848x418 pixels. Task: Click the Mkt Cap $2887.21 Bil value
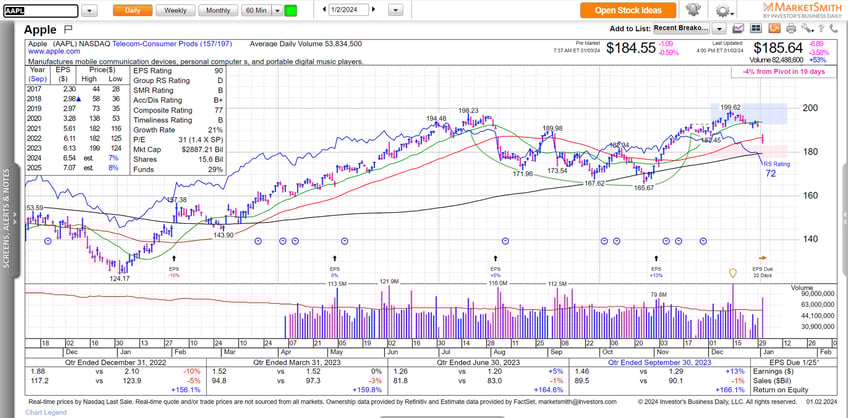(200, 150)
